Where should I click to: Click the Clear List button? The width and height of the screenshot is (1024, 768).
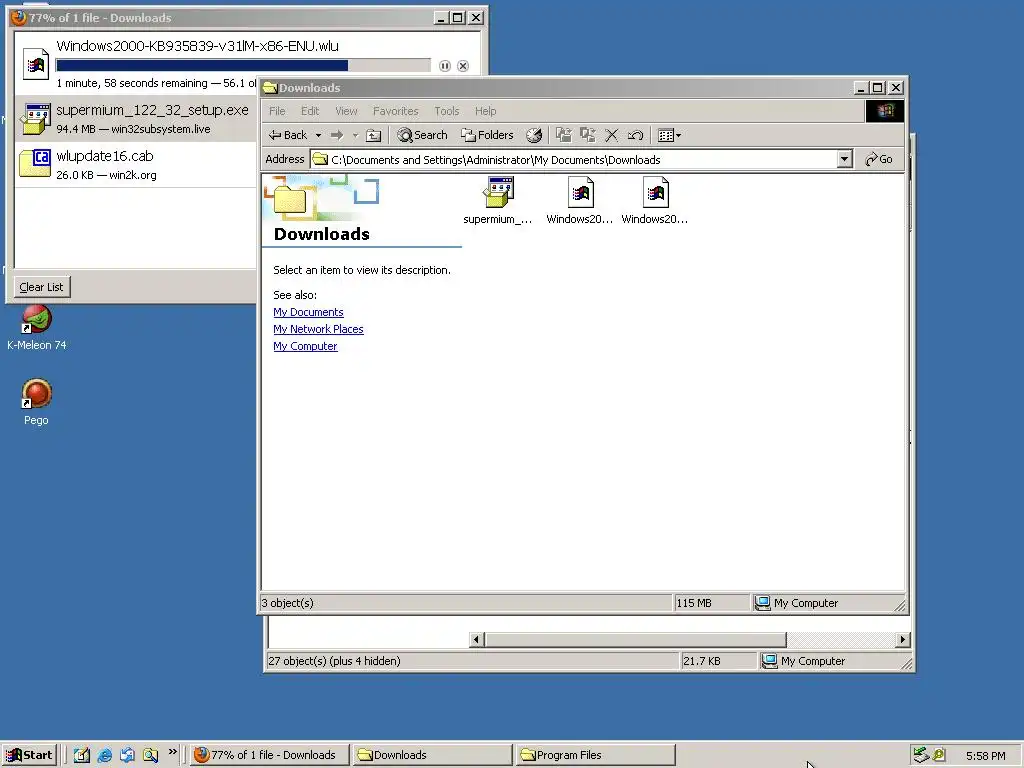(x=42, y=287)
